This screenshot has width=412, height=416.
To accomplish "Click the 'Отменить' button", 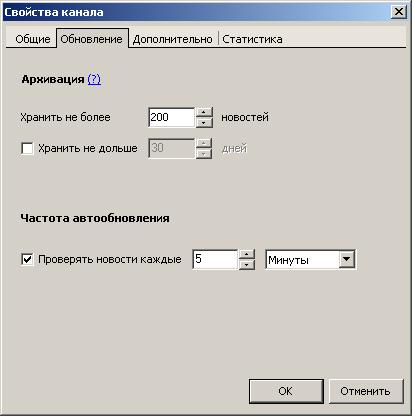I will [x=366, y=391].
